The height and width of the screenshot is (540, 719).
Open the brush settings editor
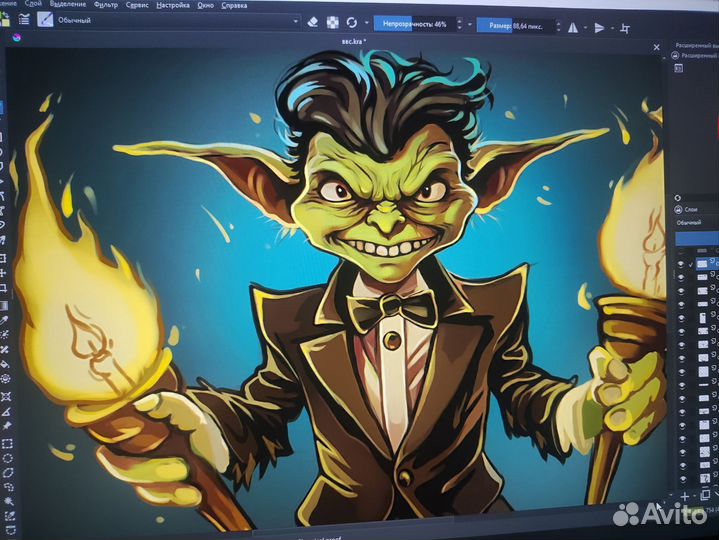click(24, 19)
